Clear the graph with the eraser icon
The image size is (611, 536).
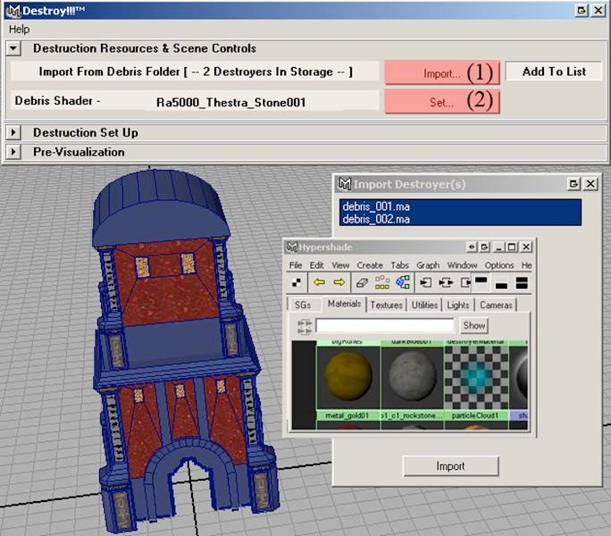point(362,282)
